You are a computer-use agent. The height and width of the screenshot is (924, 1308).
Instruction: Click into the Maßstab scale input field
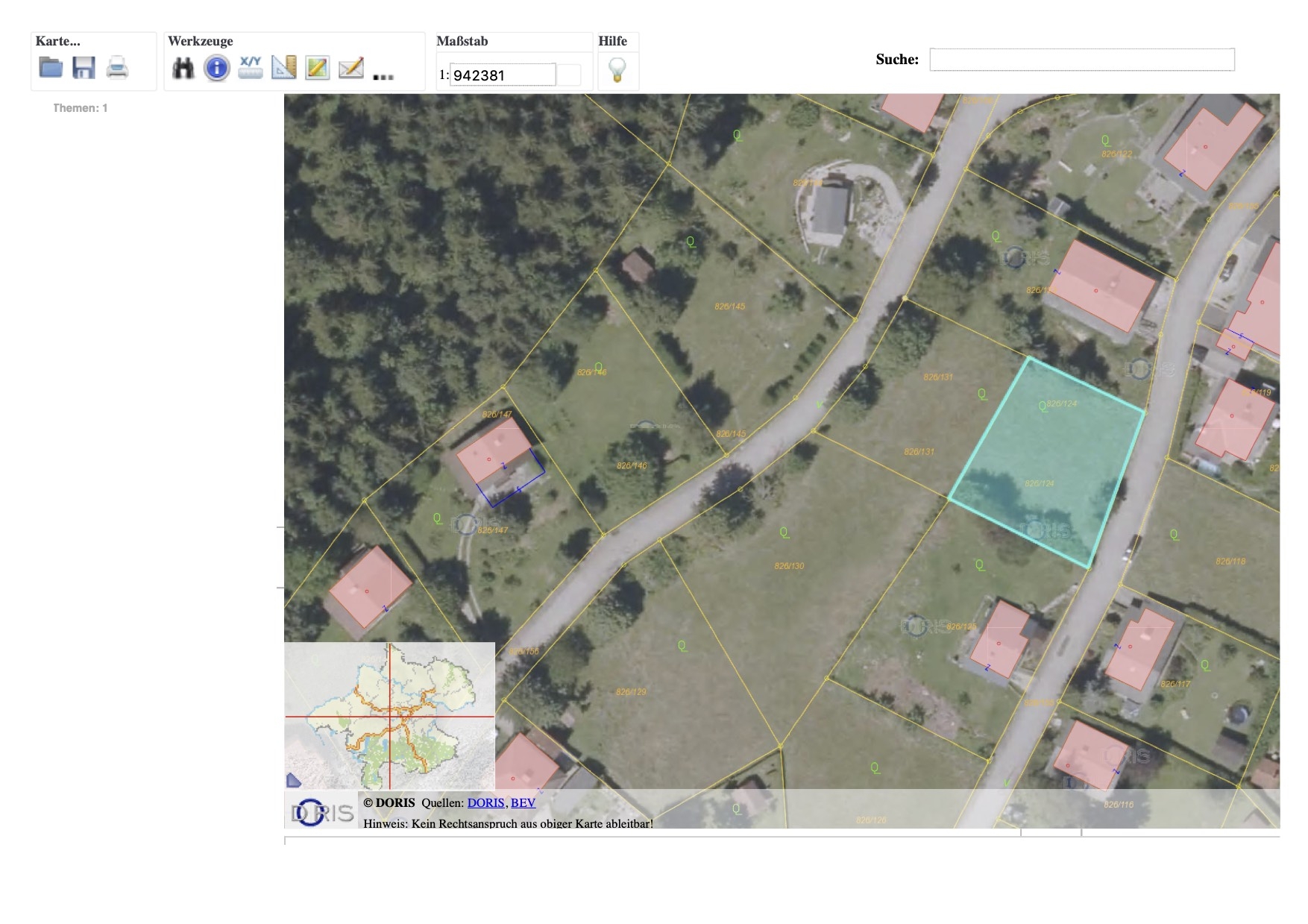(503, 75)
